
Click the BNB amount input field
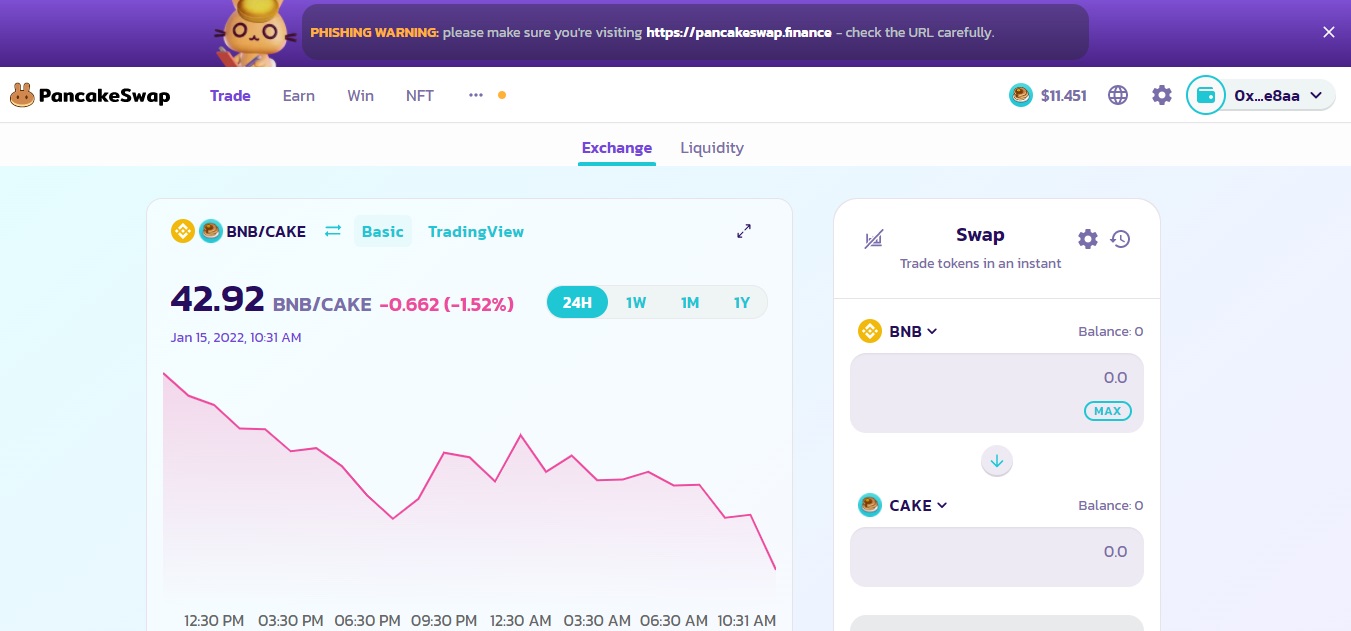997,393
